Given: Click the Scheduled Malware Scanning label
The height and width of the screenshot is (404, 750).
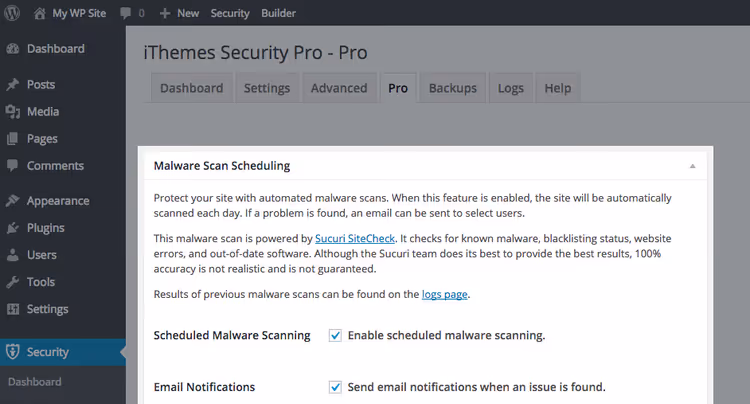Looking at the screenshot, I should click(232, 336).
